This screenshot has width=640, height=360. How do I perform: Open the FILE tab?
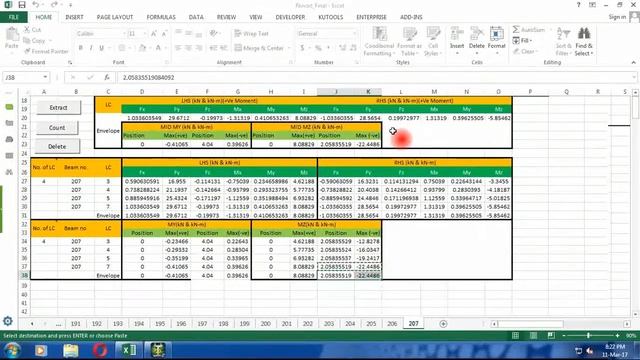[13, 17]
